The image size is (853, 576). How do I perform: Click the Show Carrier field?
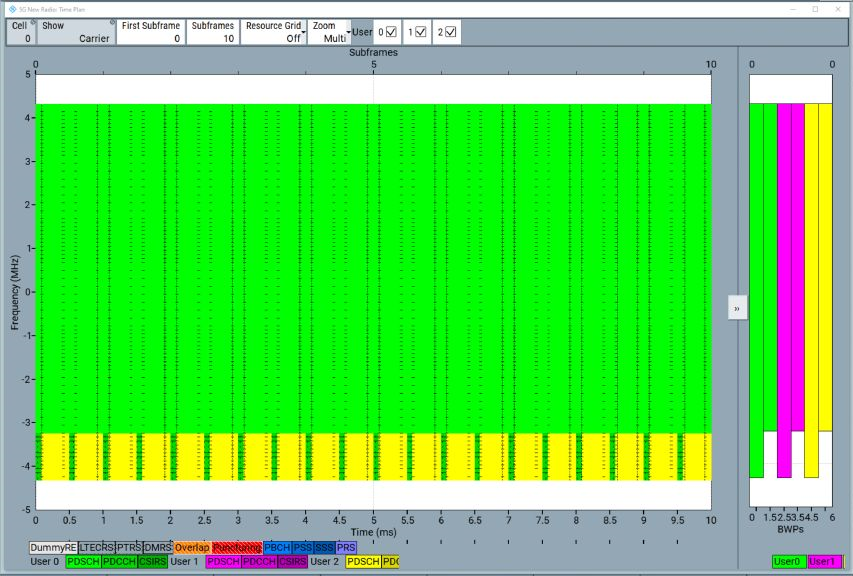(76, 32)
